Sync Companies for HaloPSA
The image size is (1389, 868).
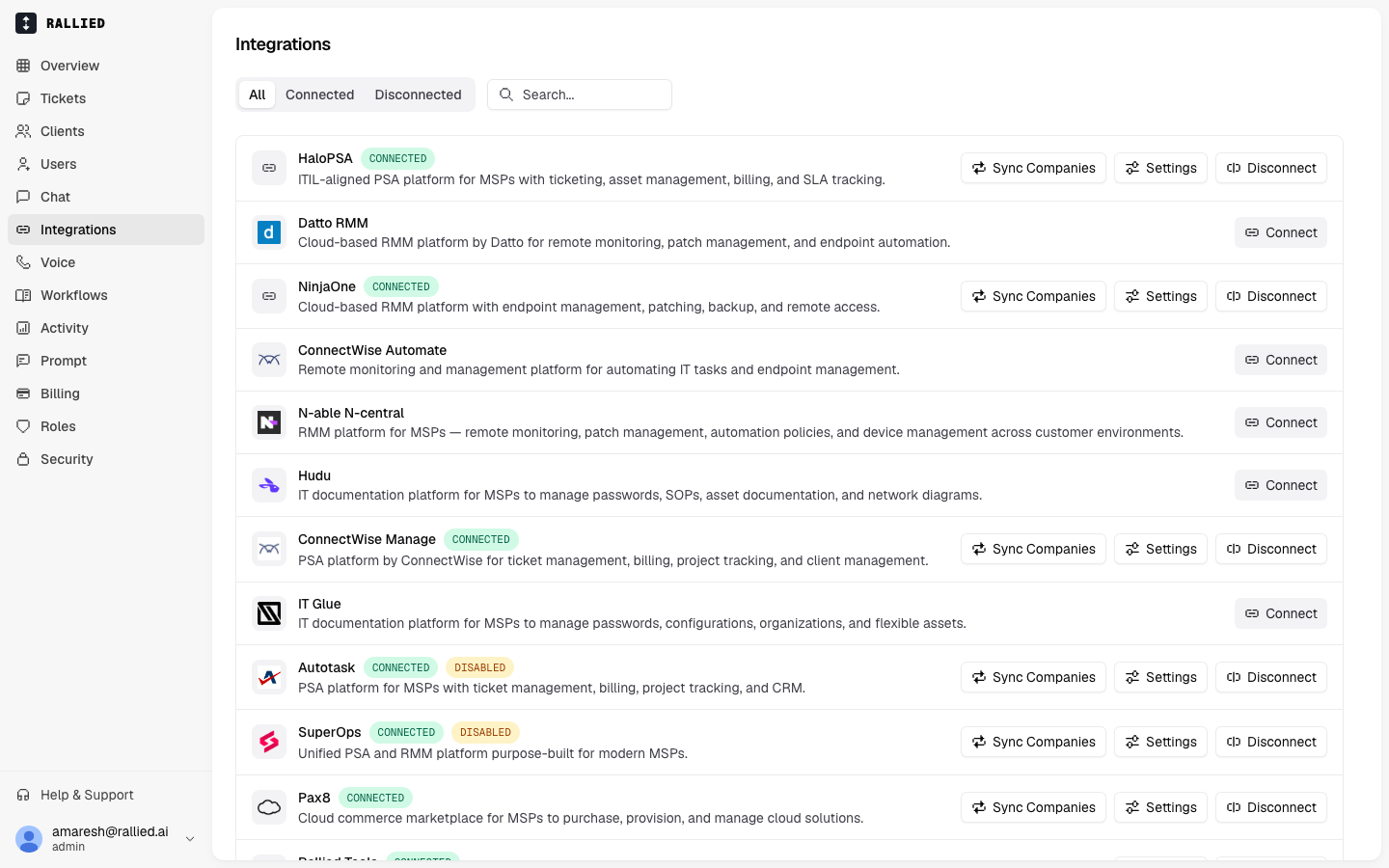[x=1033, y=168]
